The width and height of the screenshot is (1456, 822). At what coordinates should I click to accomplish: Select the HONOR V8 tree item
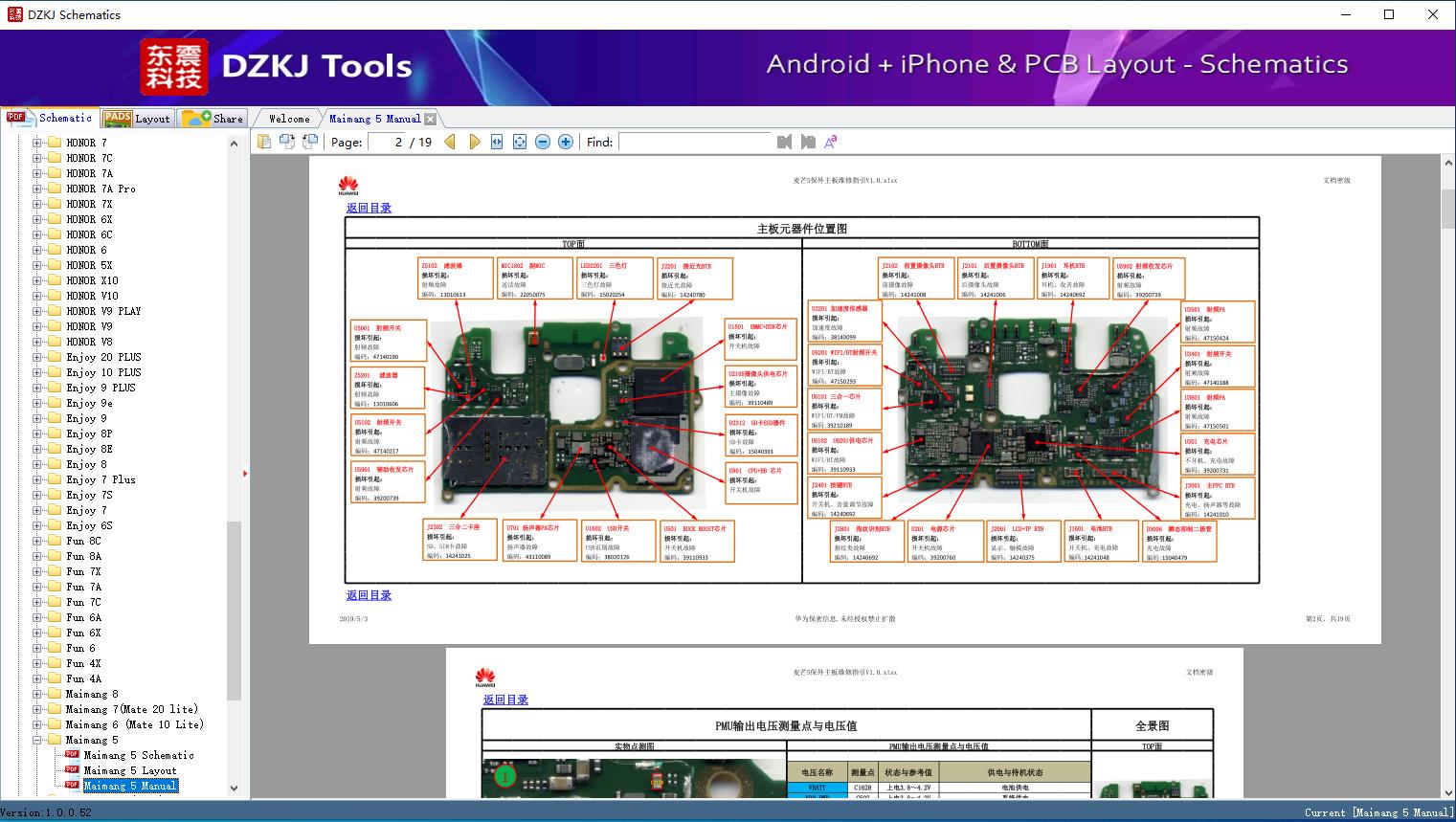(89, 342)
